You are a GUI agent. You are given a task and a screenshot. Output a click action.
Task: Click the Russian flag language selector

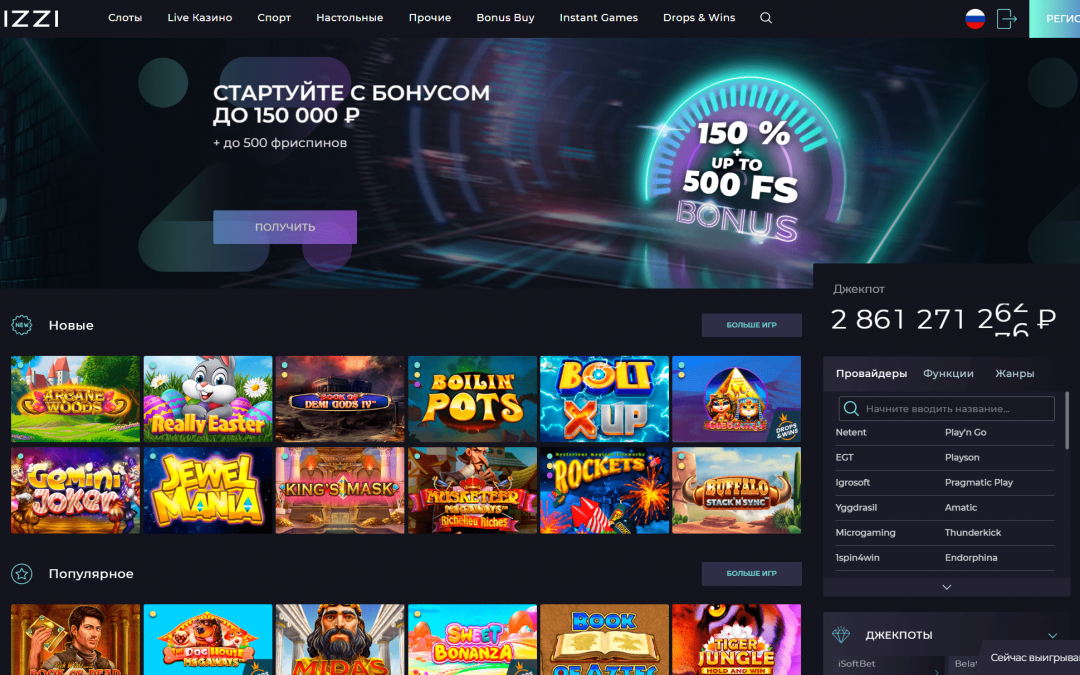point(975,19)
